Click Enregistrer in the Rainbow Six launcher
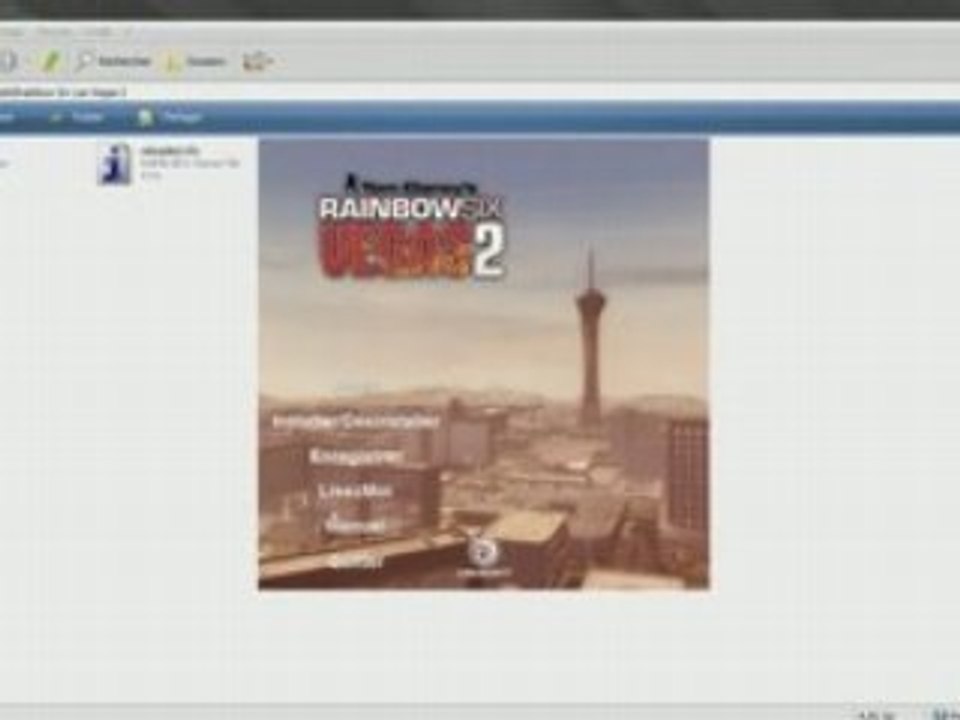The image size is (960, 720). click(357, 456)
